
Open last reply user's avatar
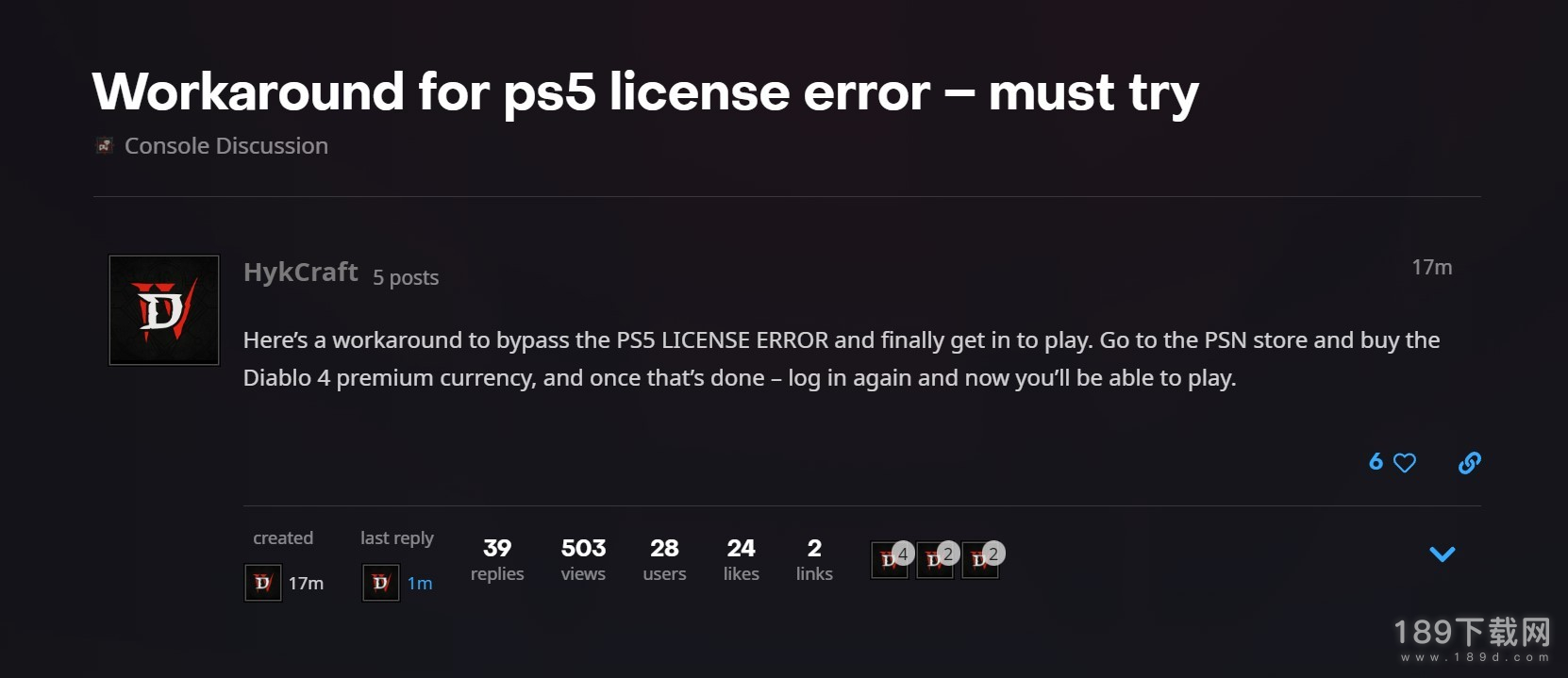point(380,583)
